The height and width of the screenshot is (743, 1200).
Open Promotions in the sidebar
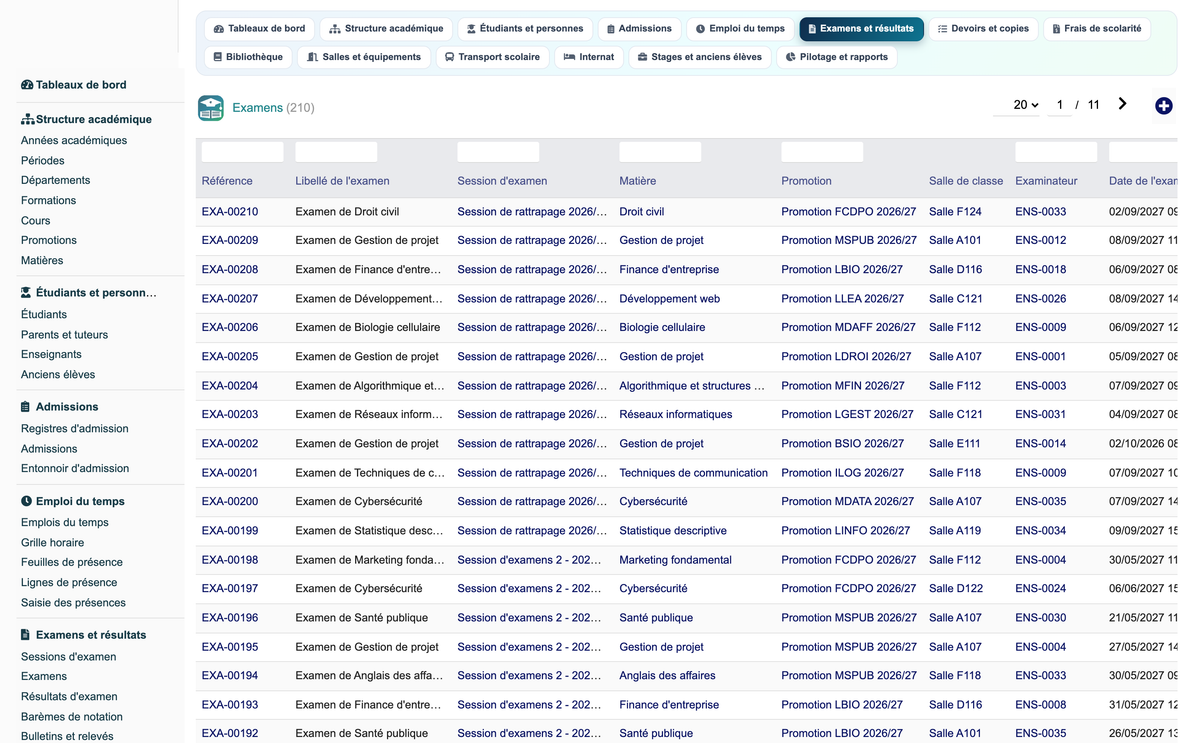tap(49, 241)
